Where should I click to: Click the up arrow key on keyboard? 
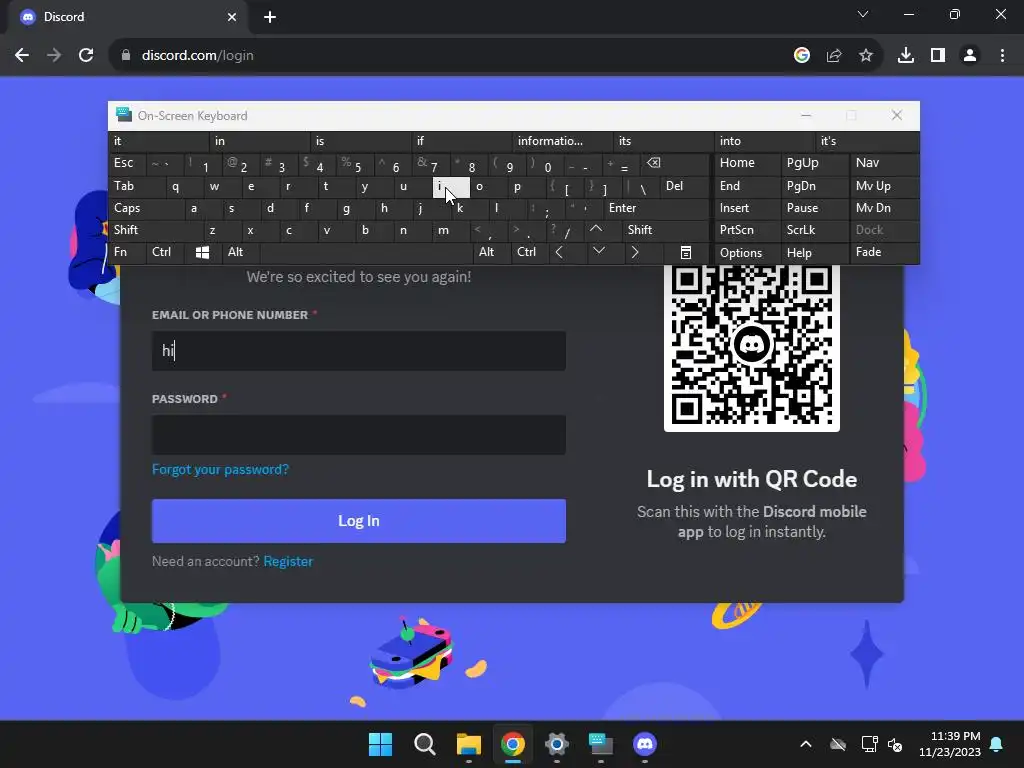tap(596, 229)
